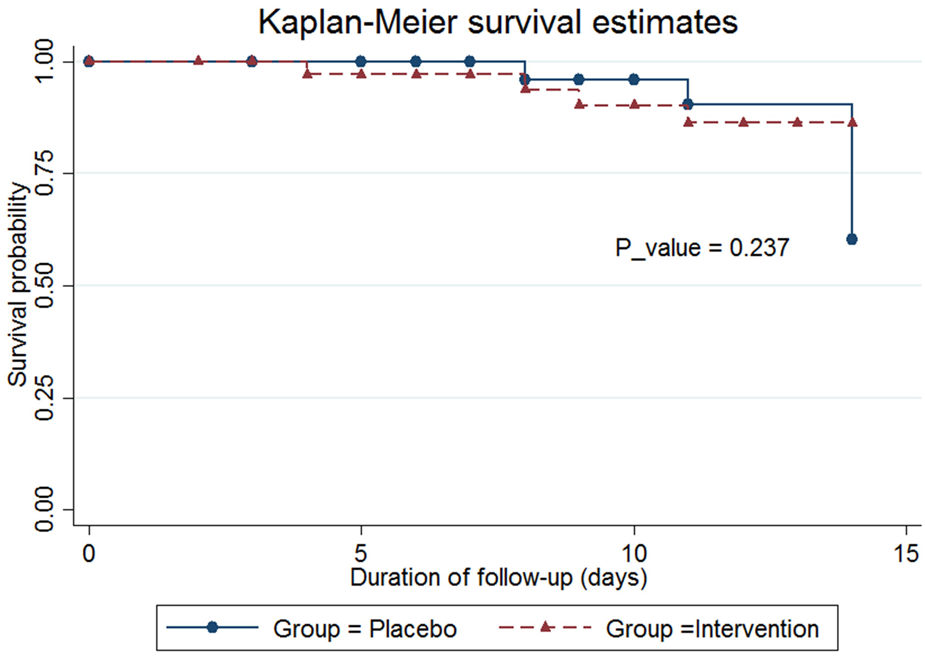Click the 15 x-axis tick label

point(906,553)
